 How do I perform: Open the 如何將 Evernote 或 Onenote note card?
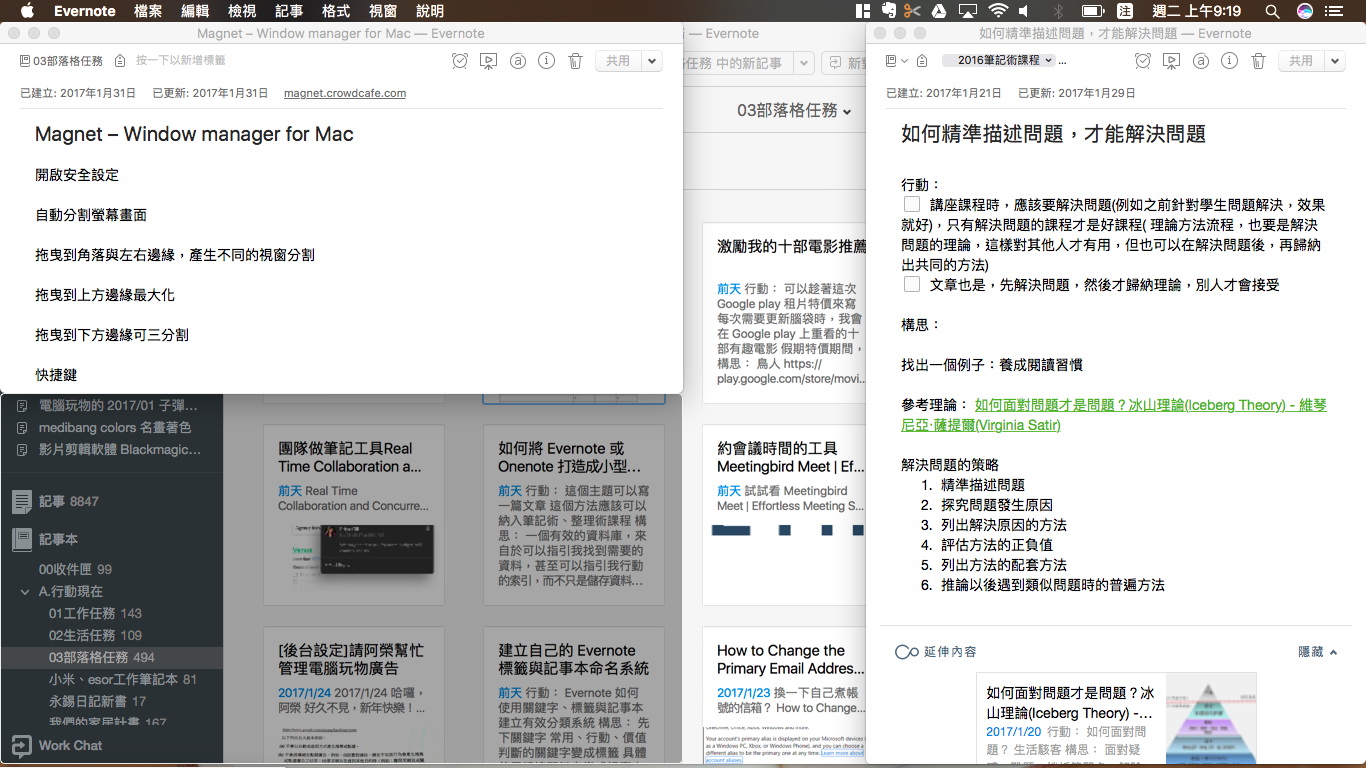574,515
